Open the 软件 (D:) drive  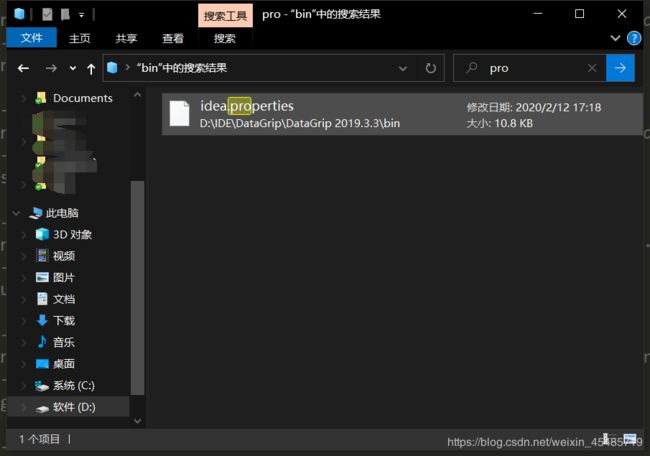[74, 407]
